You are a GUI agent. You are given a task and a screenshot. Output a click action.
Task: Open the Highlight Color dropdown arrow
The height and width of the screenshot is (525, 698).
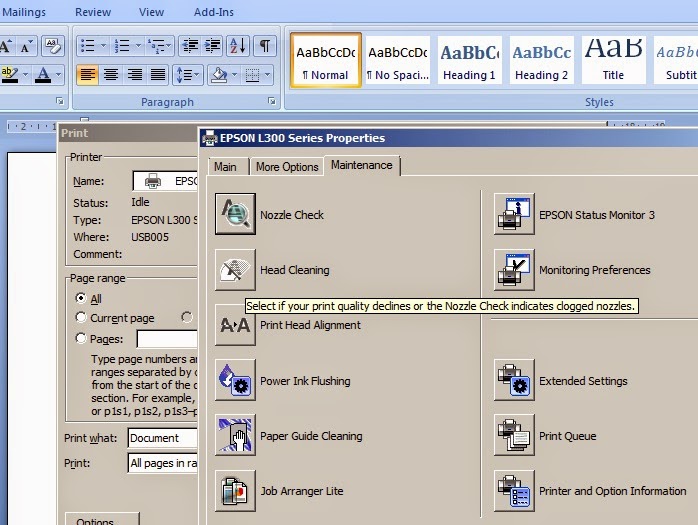(25, 74)
